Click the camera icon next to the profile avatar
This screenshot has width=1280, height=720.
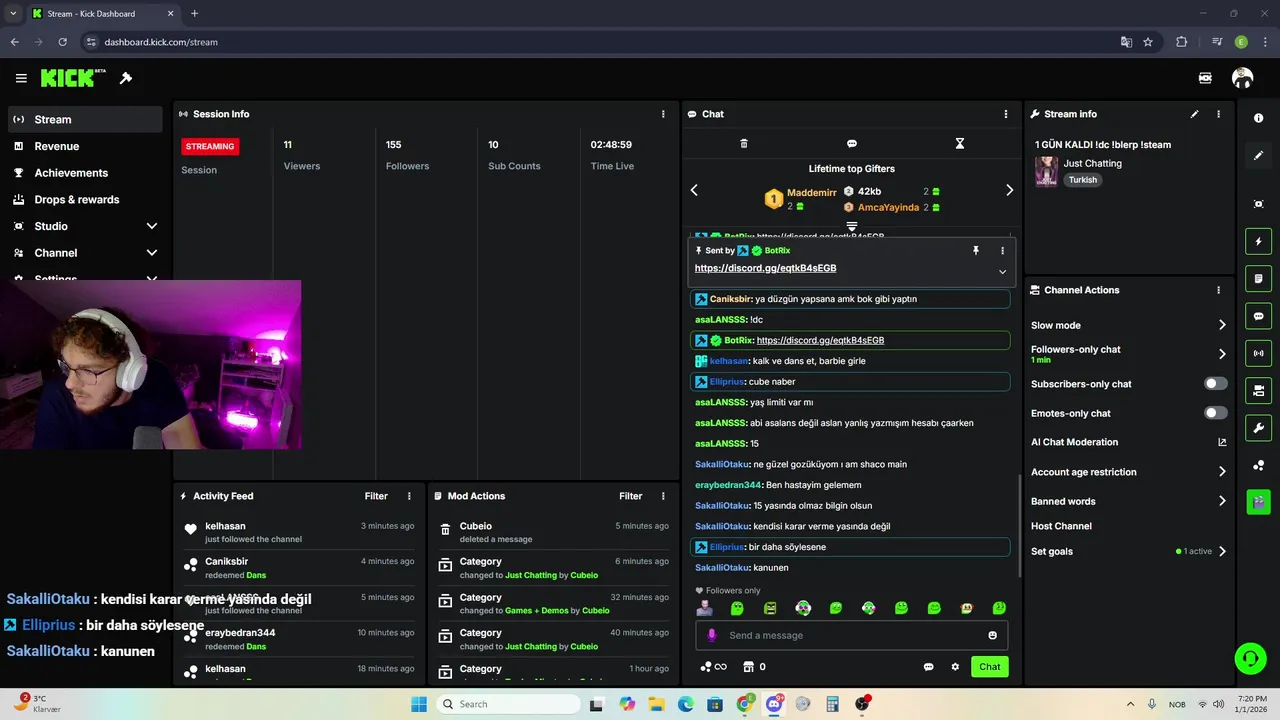click(1205, 78)
